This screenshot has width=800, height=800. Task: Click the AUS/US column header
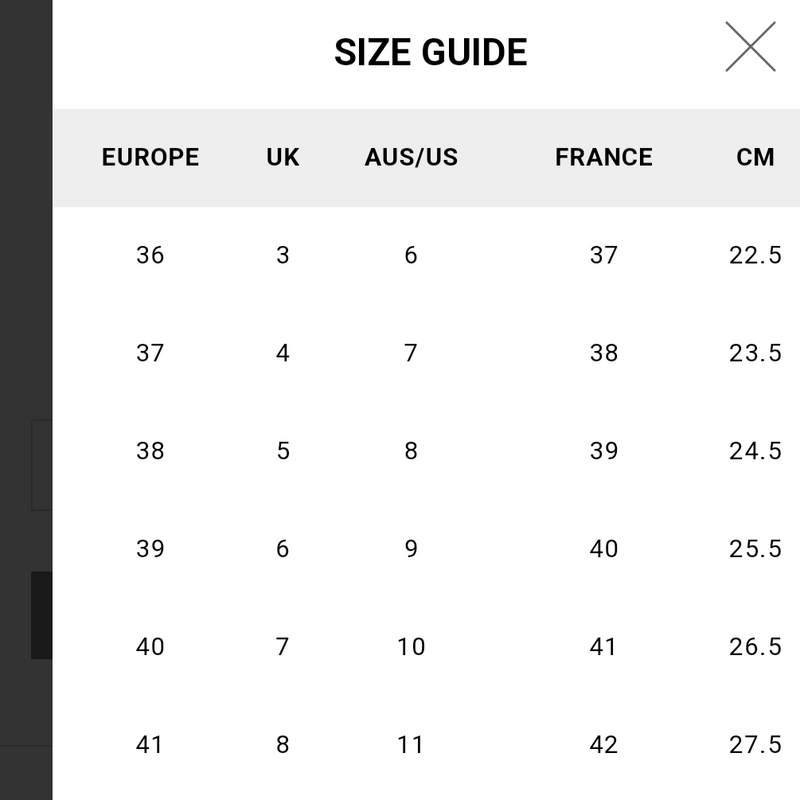tap(411, 157)
